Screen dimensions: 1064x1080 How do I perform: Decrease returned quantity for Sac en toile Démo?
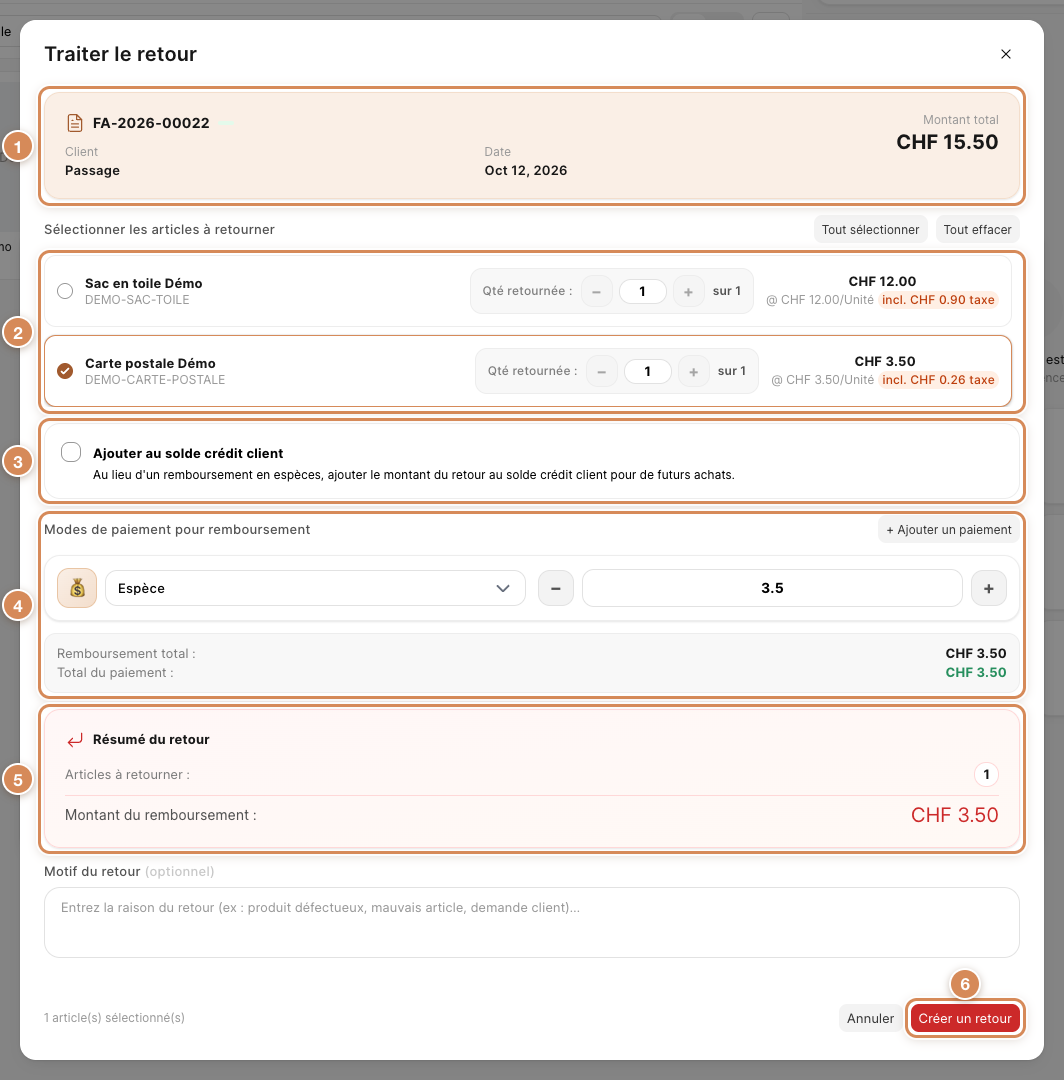click(596, 291)
